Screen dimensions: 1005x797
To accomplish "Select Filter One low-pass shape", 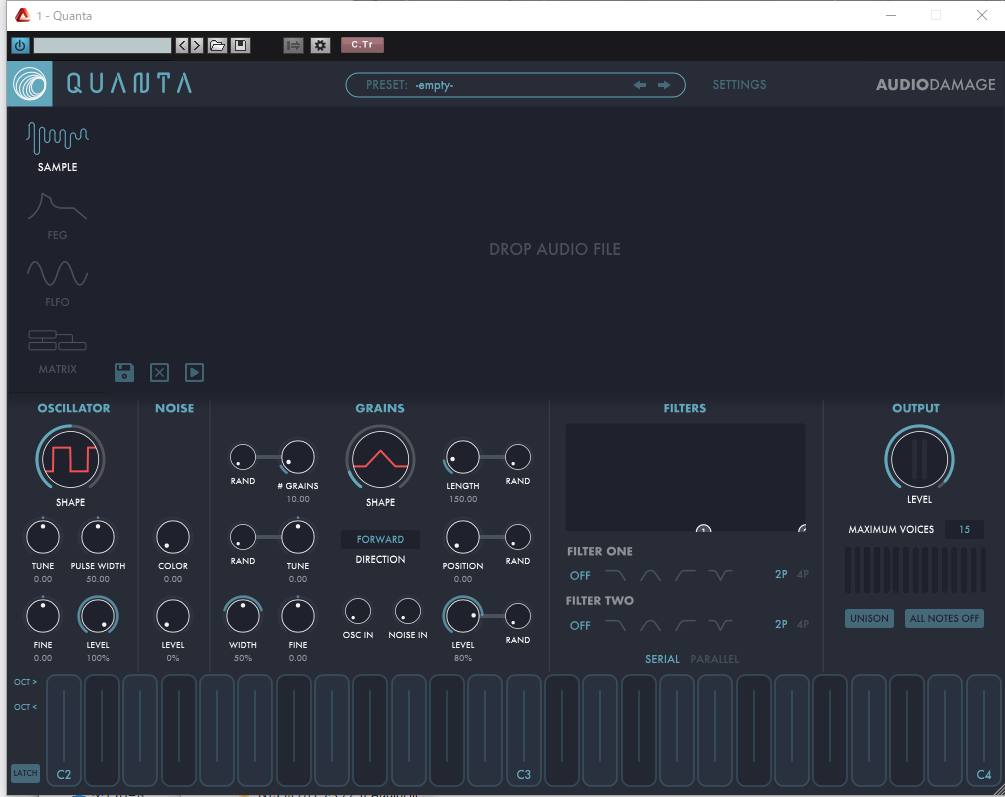I will click(x=615, y=575).
